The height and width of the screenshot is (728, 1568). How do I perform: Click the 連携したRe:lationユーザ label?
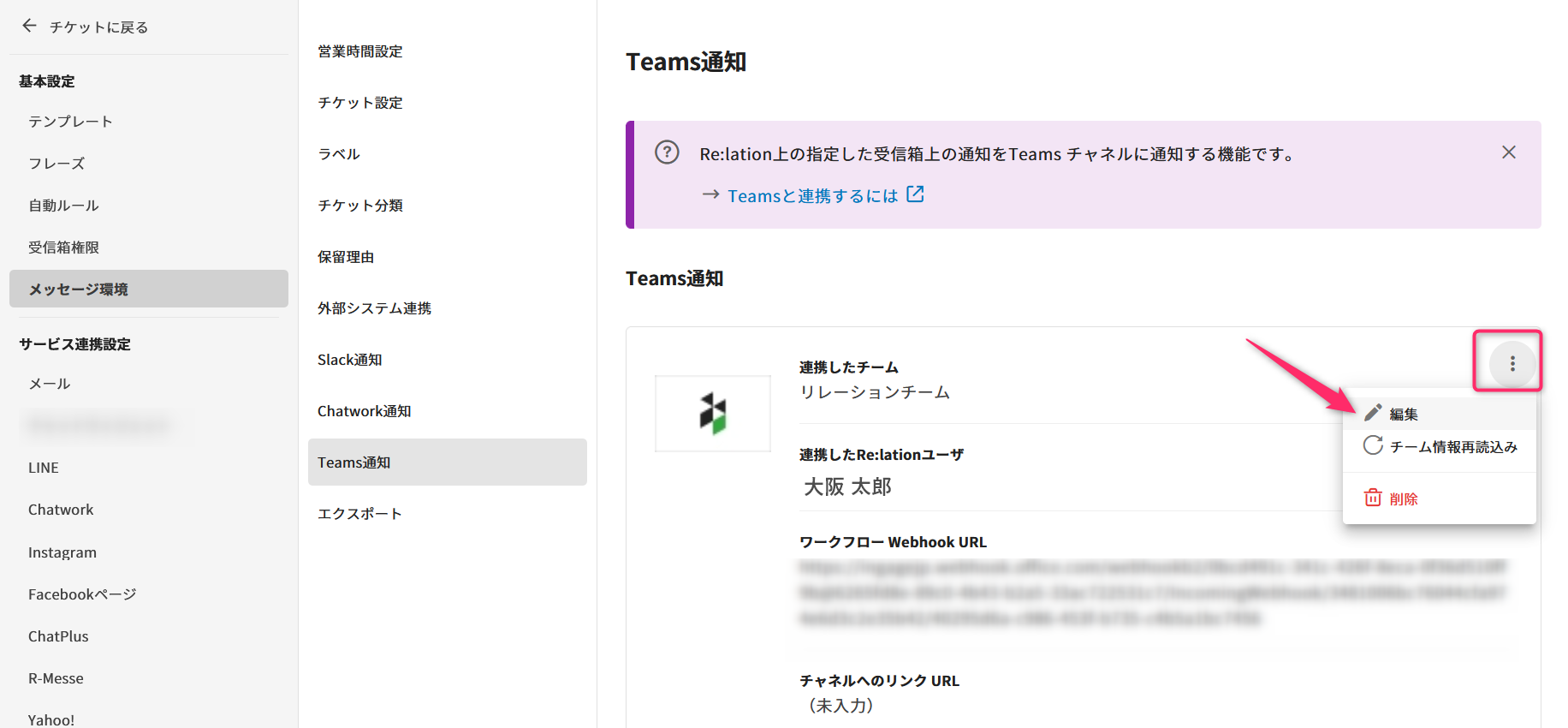pos(881,455)
